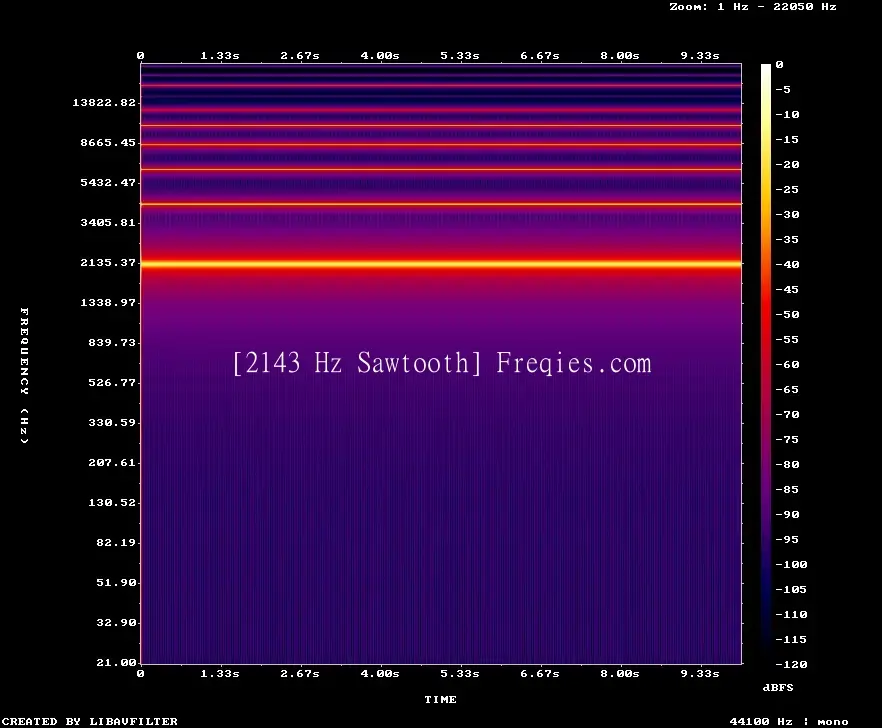Select the 51.90 frequency label

pos(116,582)
